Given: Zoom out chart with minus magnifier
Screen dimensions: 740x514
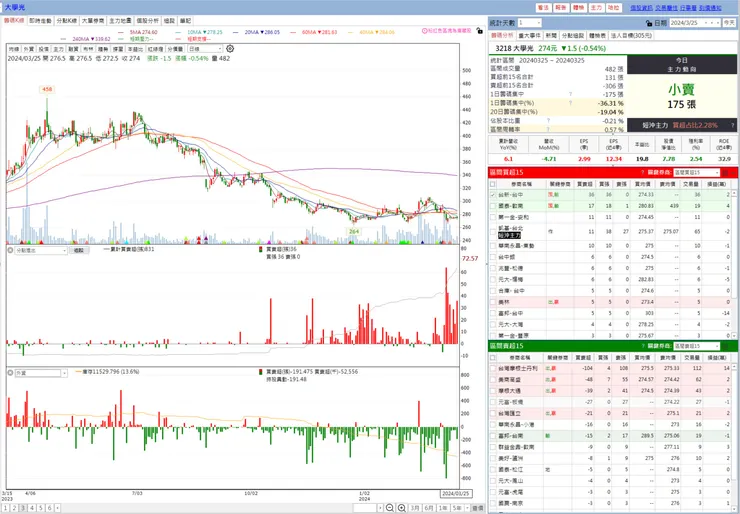Looking at the screenshot, I should pos(390,508).
